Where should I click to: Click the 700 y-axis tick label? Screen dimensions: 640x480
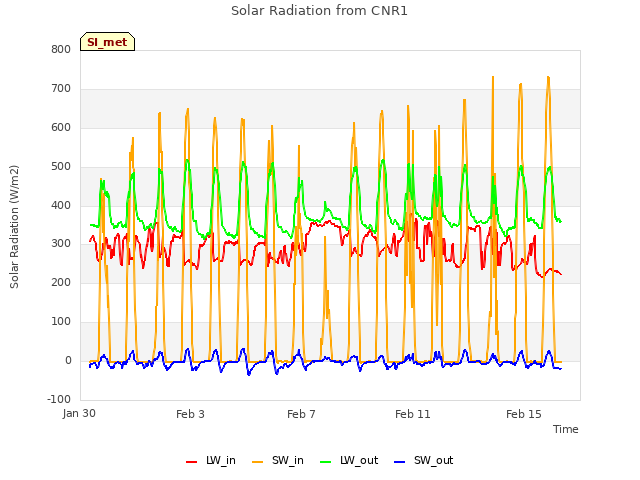[61, 89]
